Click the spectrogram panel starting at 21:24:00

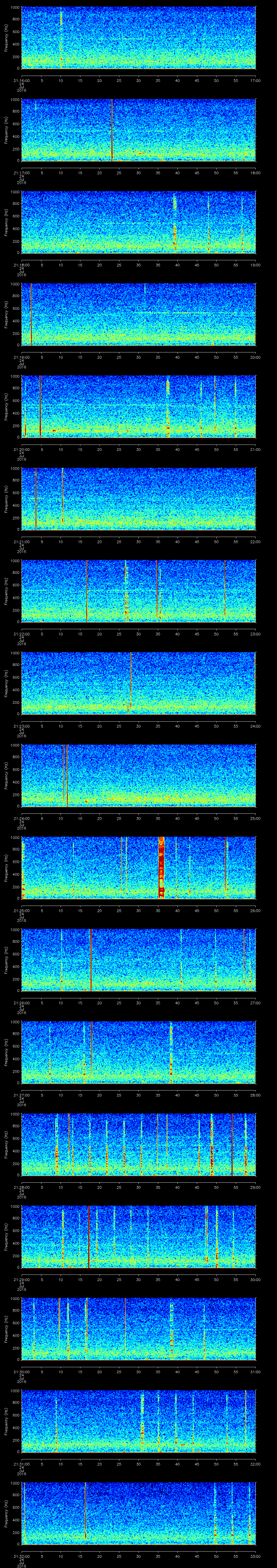tap(139, 775)
